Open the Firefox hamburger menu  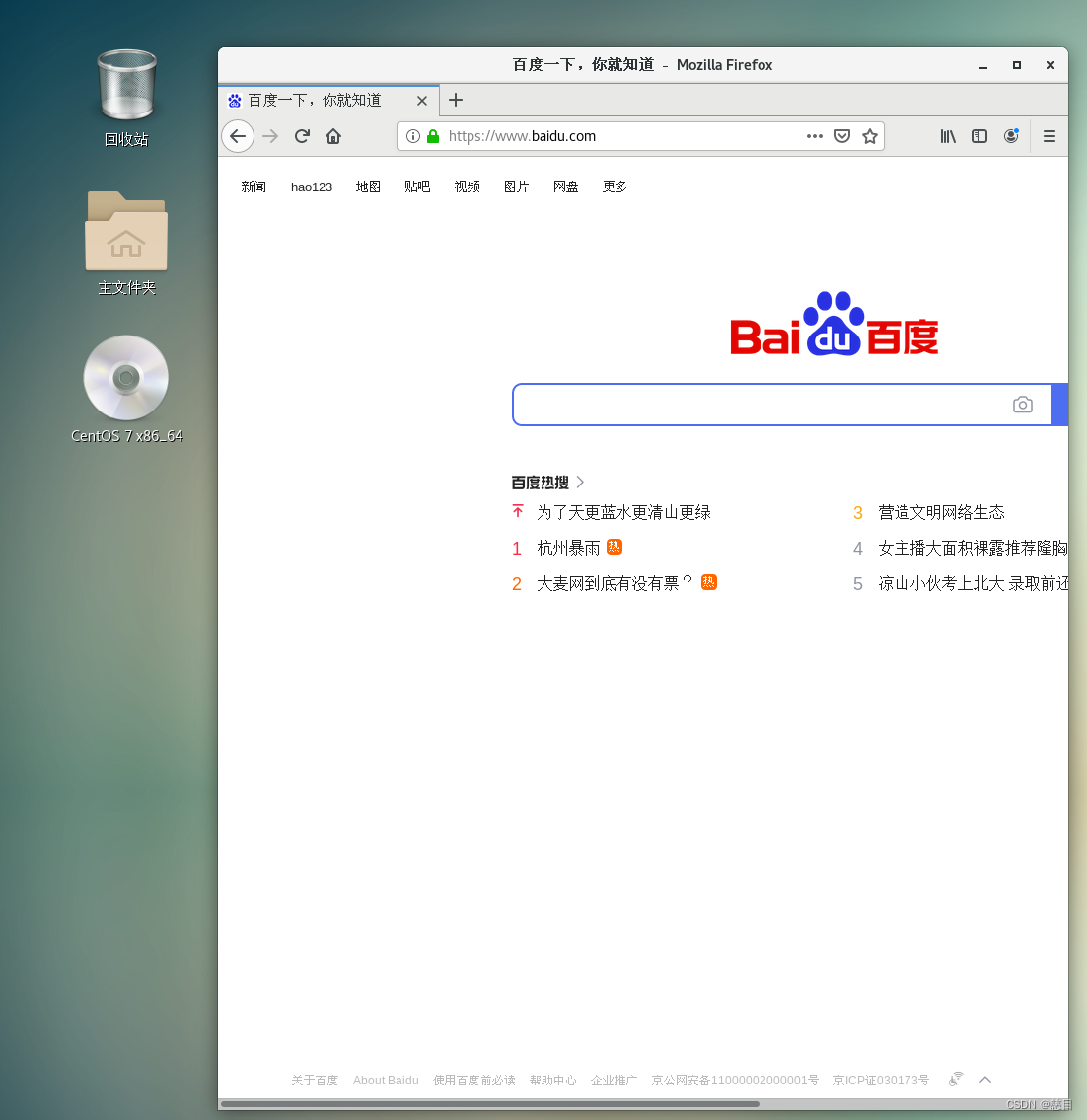click(1050, 136)
